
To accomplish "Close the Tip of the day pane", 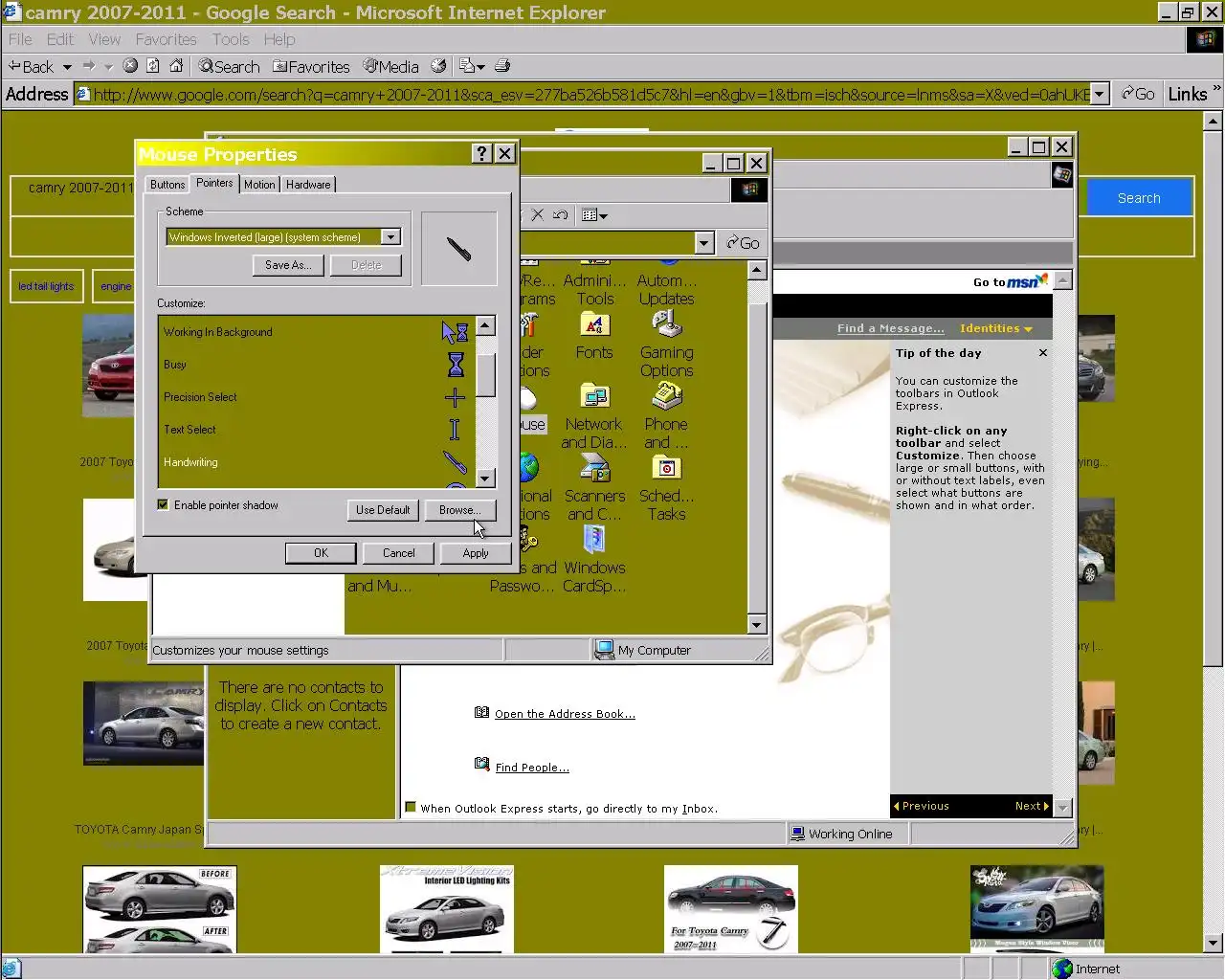I will point(1043,353).
